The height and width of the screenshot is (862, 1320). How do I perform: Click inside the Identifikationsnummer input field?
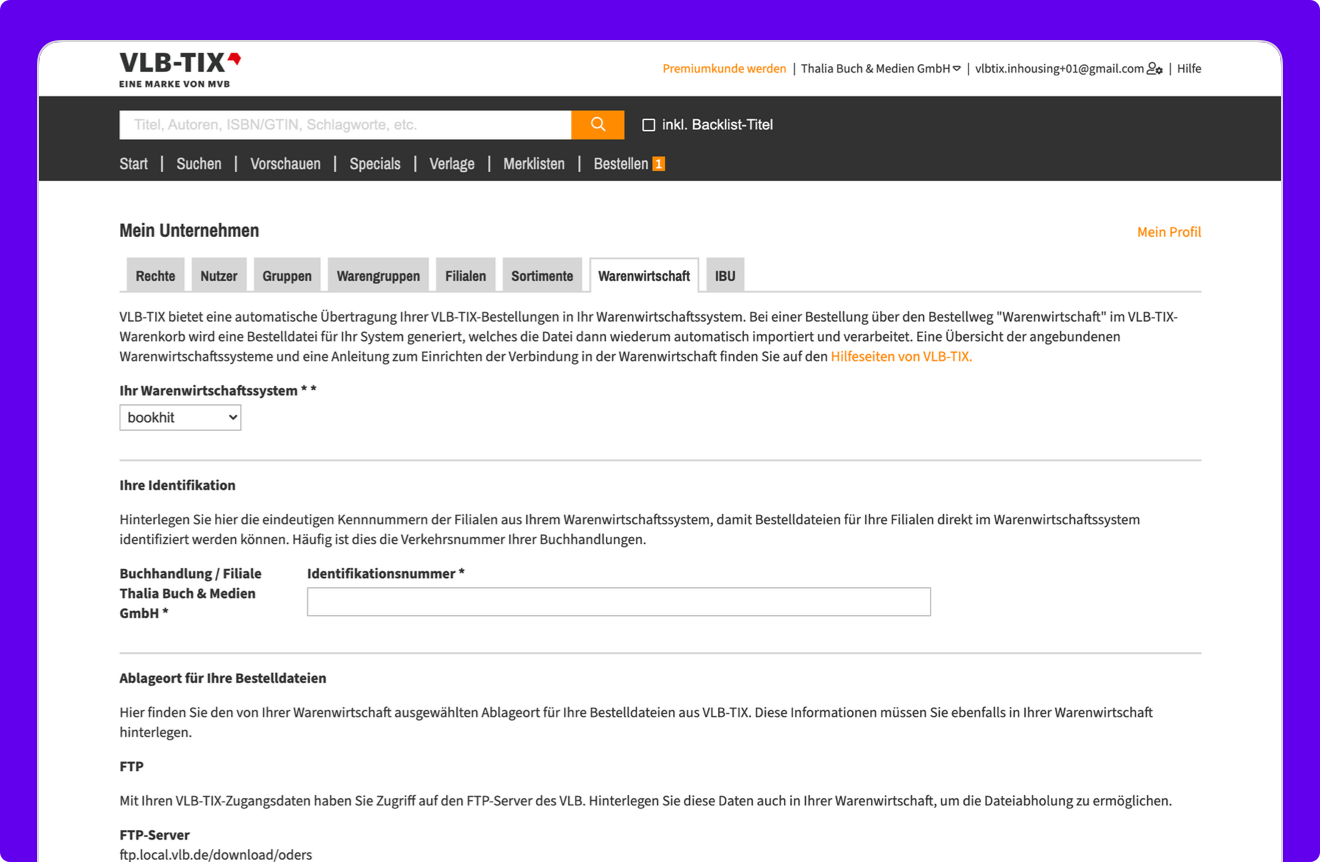coord(618,601)
